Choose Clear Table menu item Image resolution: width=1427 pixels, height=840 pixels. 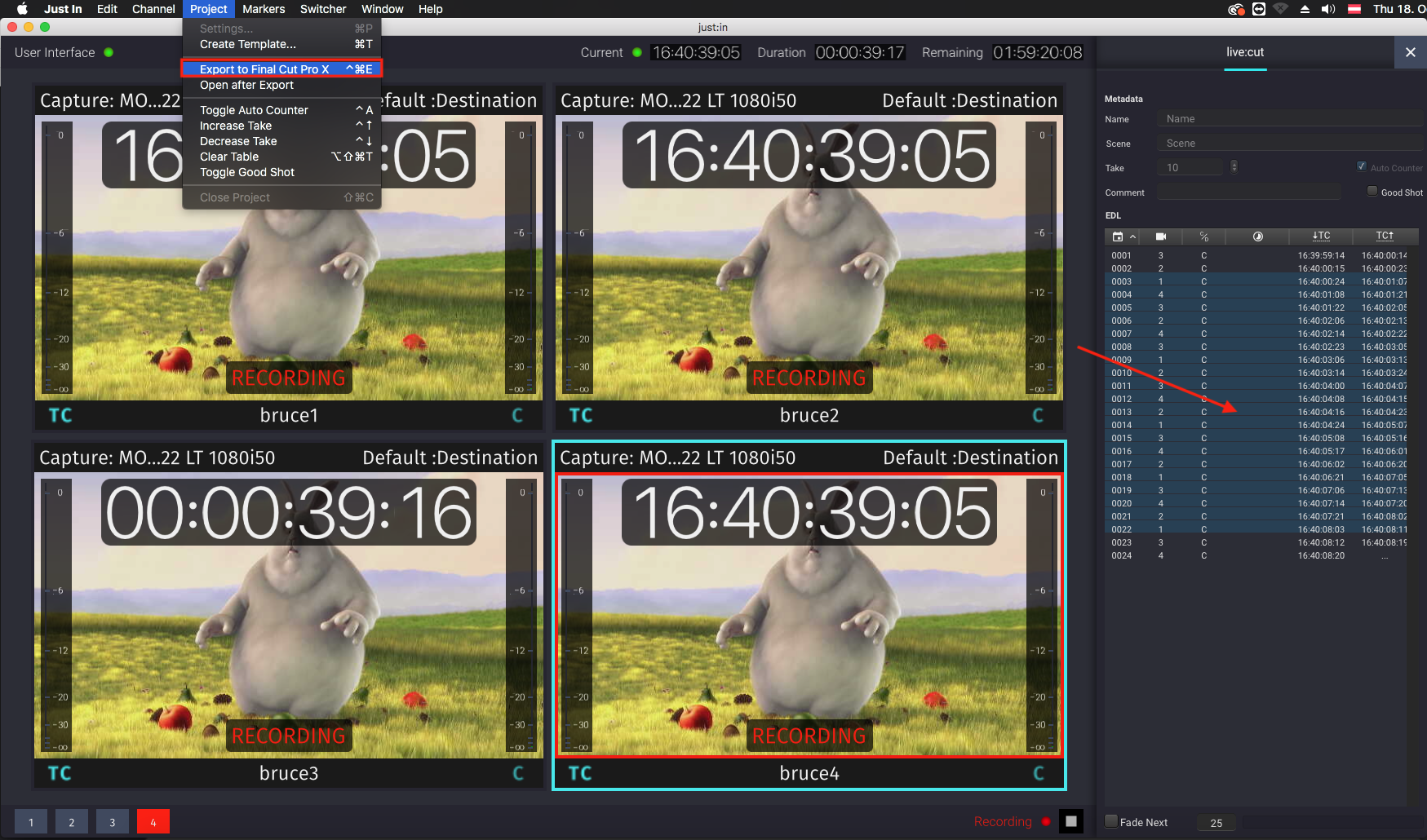(x=281, y=157)
